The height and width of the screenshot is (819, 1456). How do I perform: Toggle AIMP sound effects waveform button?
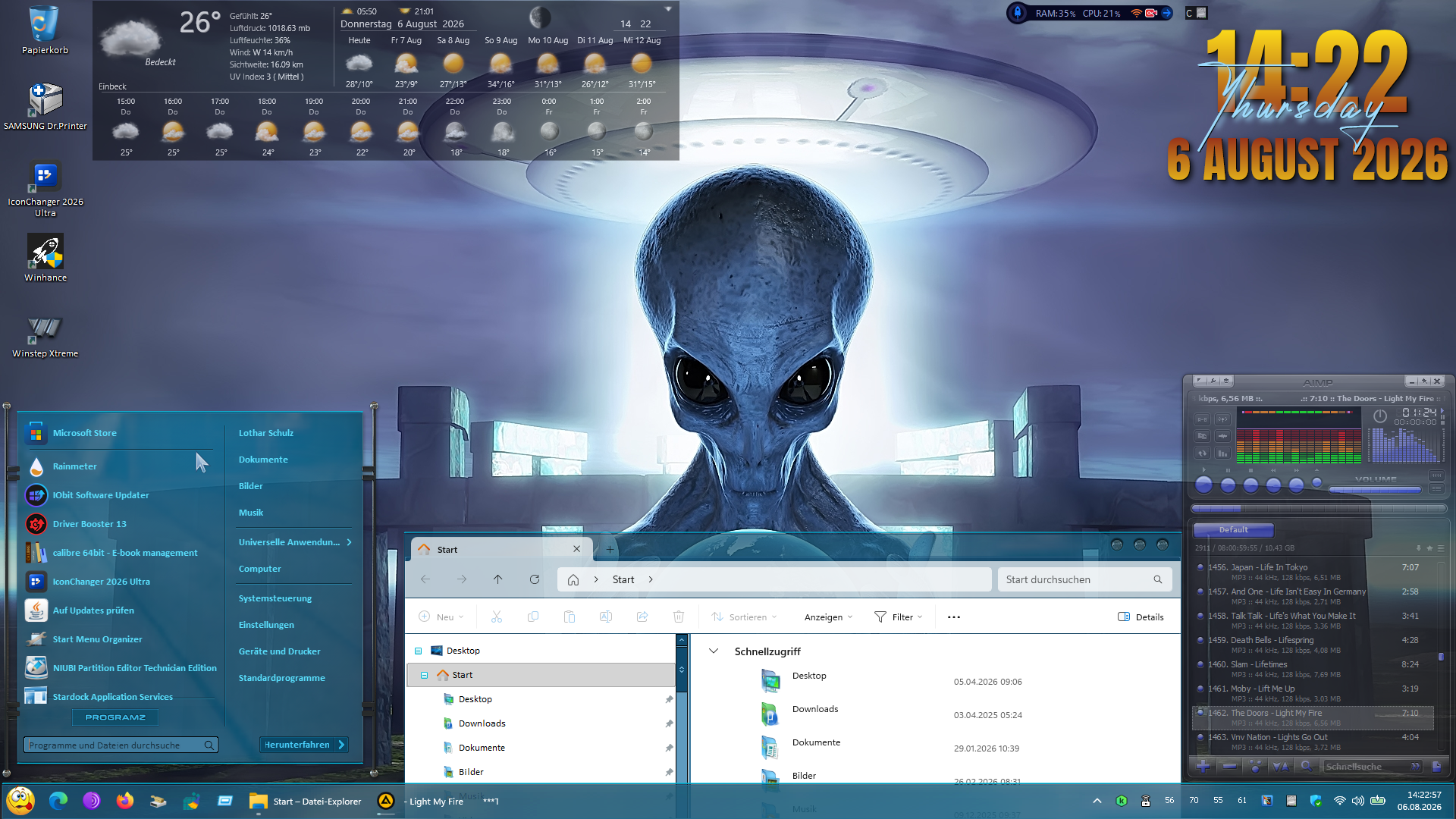point(1222,436)
